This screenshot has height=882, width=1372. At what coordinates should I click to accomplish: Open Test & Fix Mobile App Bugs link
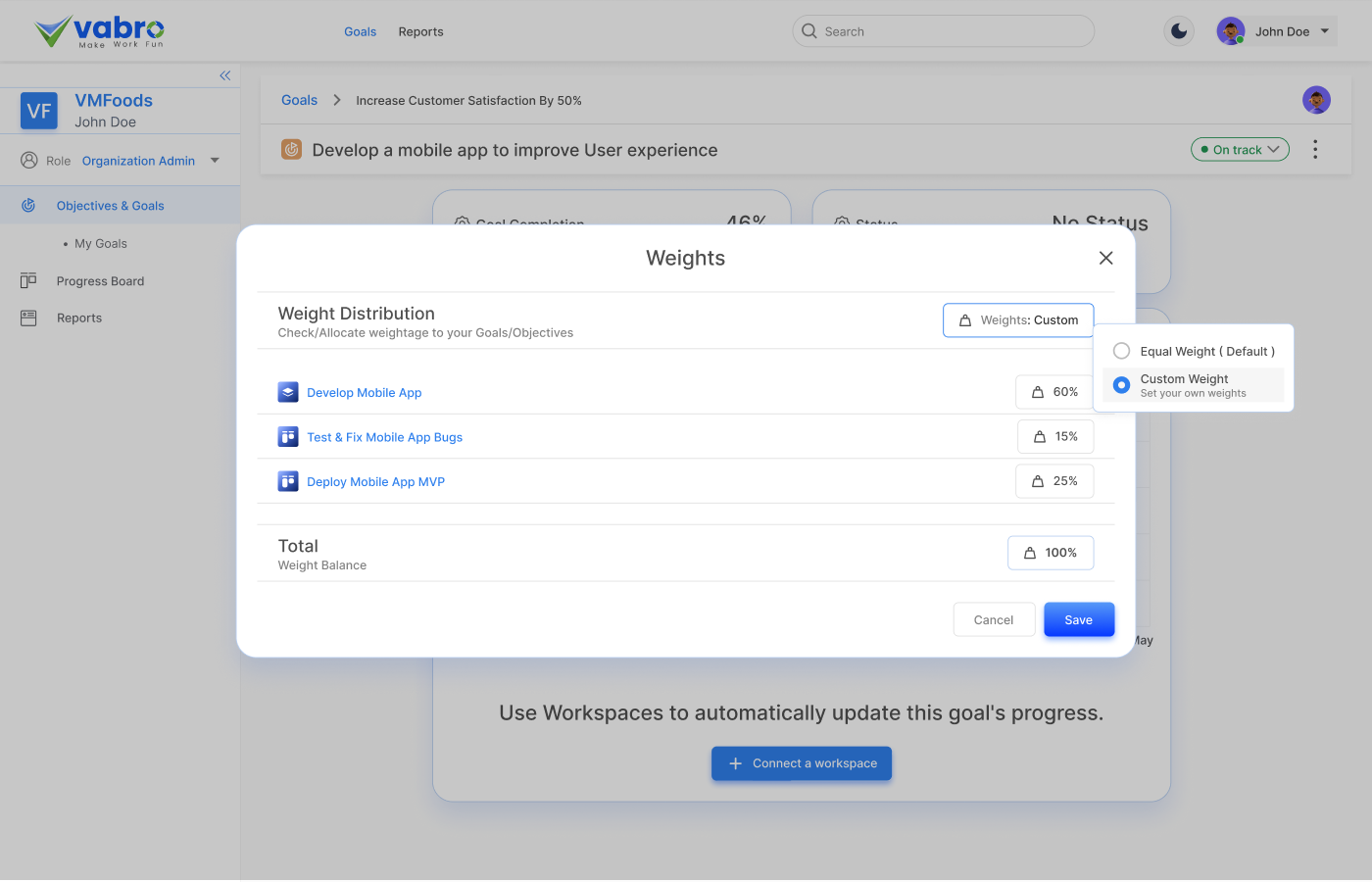384,437
